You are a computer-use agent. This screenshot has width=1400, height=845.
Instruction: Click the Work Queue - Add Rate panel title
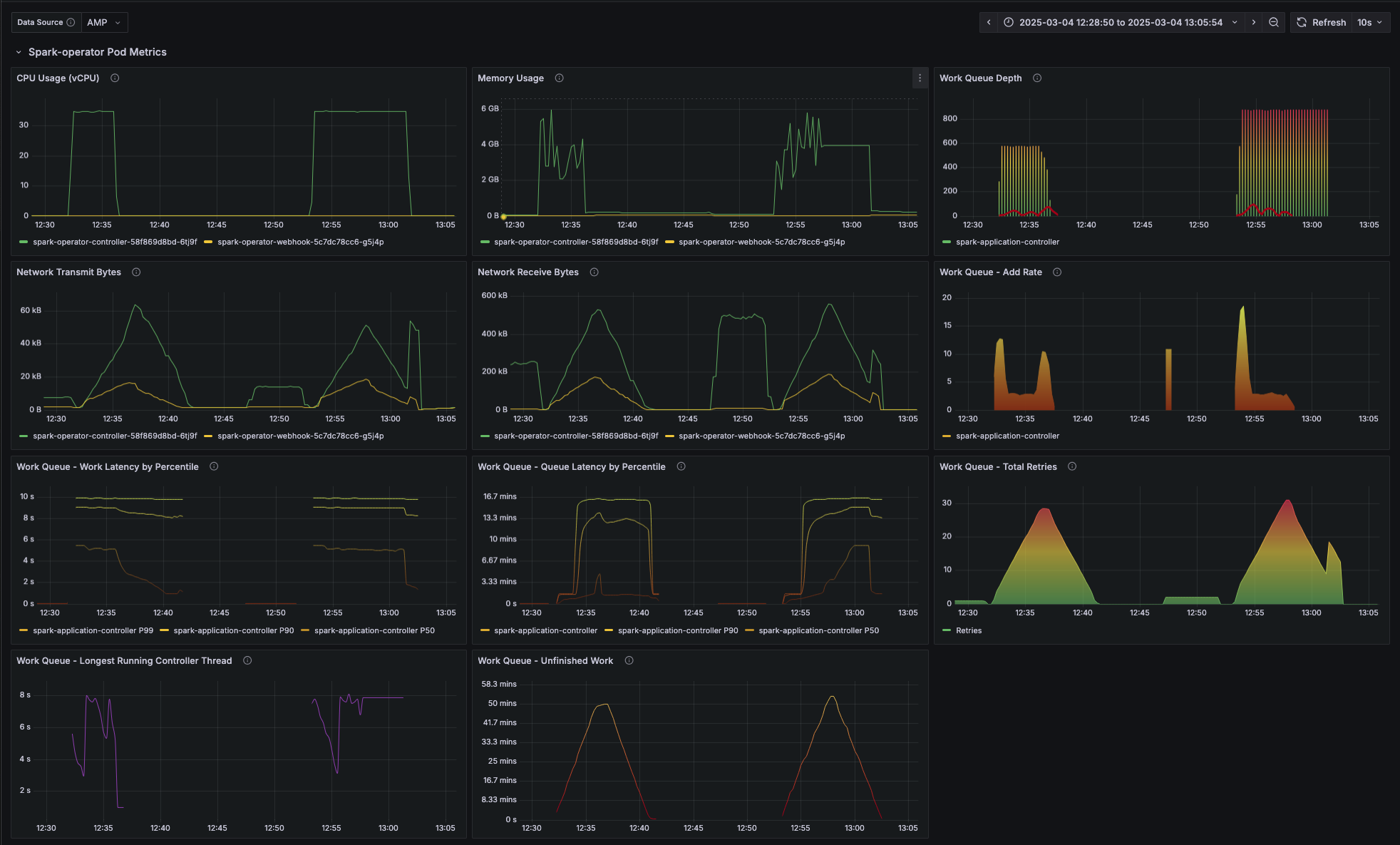[x=990, y=272]
